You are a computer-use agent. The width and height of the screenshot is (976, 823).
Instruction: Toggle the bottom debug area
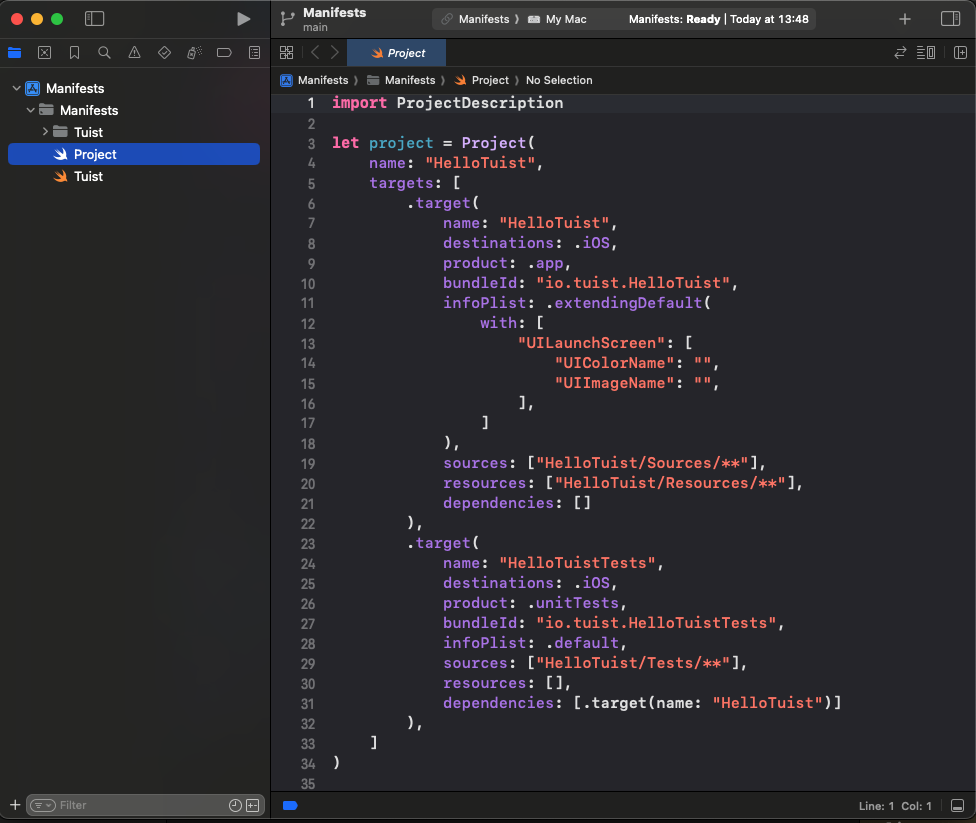pos(957,806)
